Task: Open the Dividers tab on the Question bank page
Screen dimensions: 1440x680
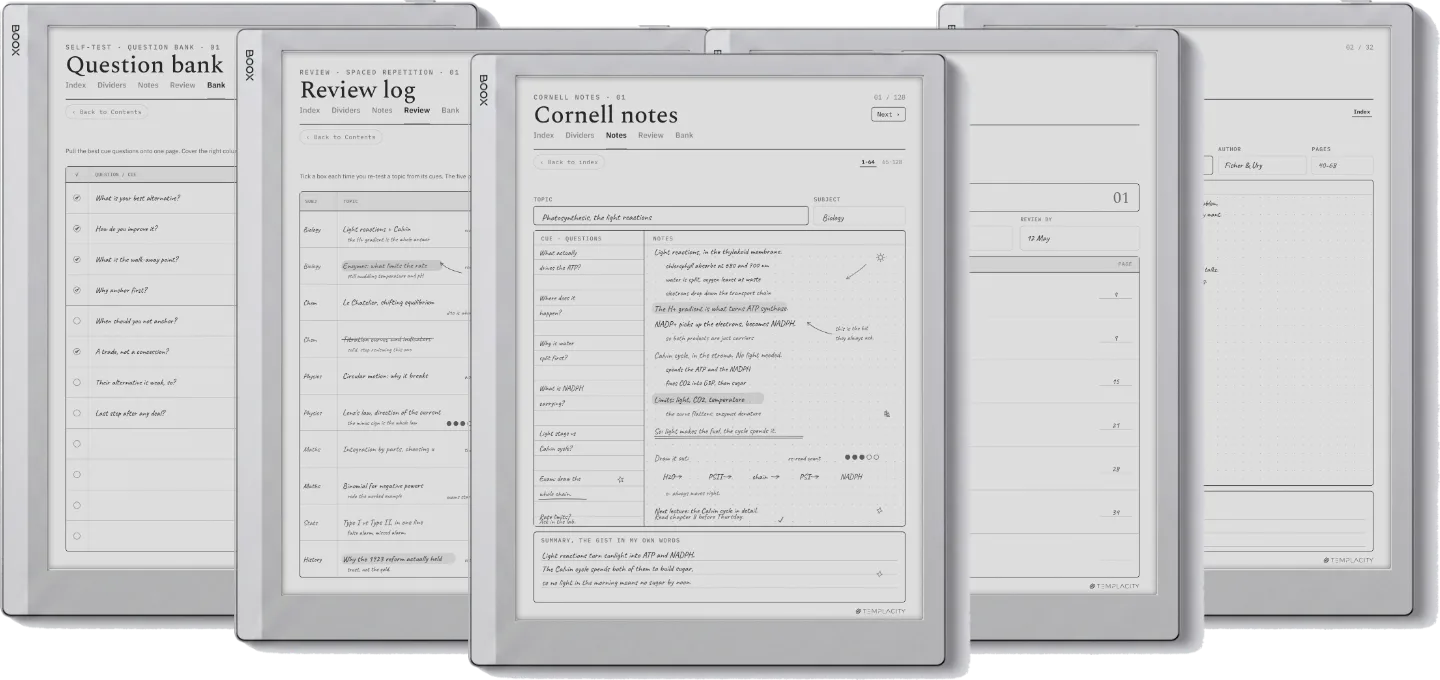Action: point(112,86)
